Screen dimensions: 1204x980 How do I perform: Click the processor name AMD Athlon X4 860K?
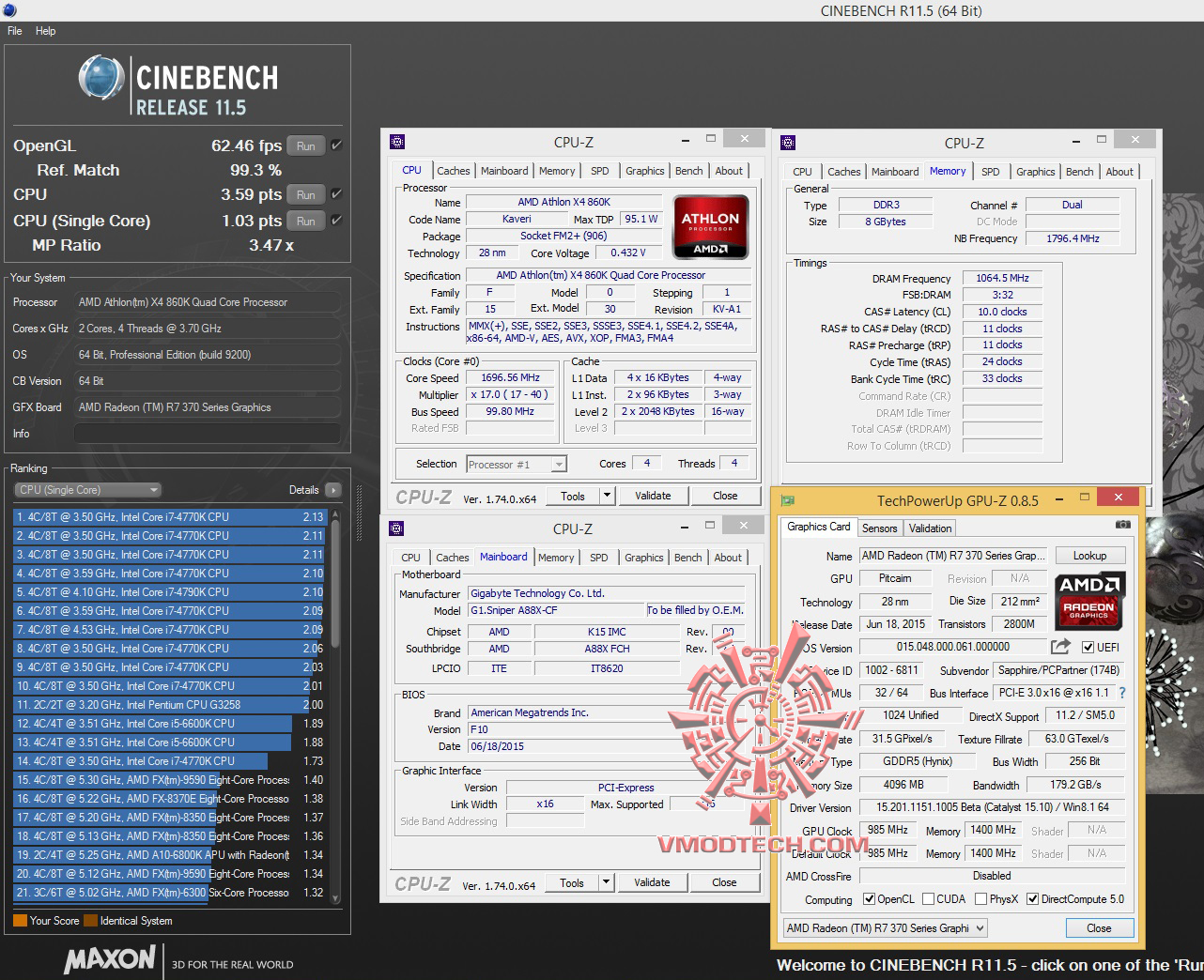(564, 202)
